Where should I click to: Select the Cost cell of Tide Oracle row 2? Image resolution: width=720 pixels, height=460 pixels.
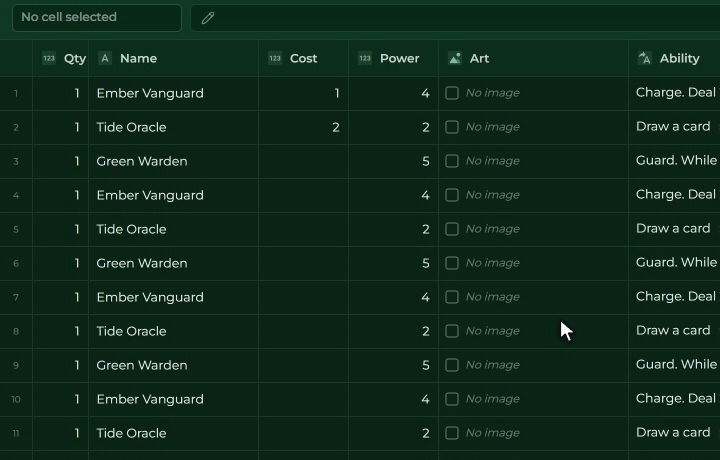pos(304,127)
